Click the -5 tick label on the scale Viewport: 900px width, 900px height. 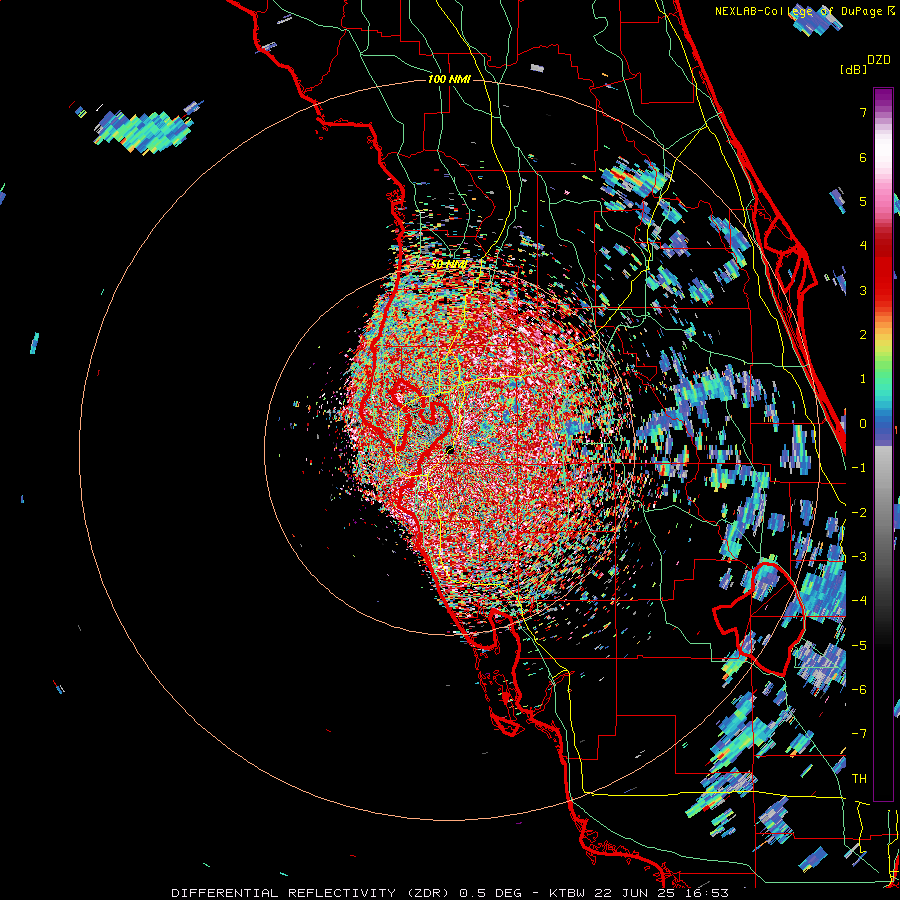pos(859,645)
